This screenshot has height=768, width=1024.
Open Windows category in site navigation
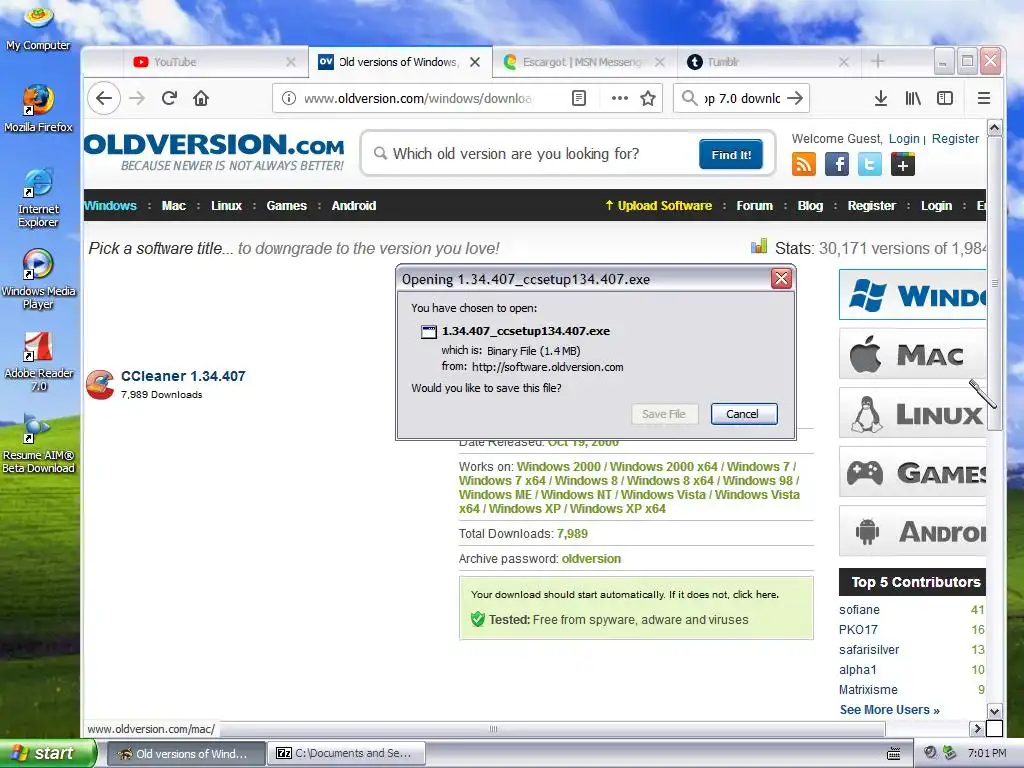pos(110,206)
